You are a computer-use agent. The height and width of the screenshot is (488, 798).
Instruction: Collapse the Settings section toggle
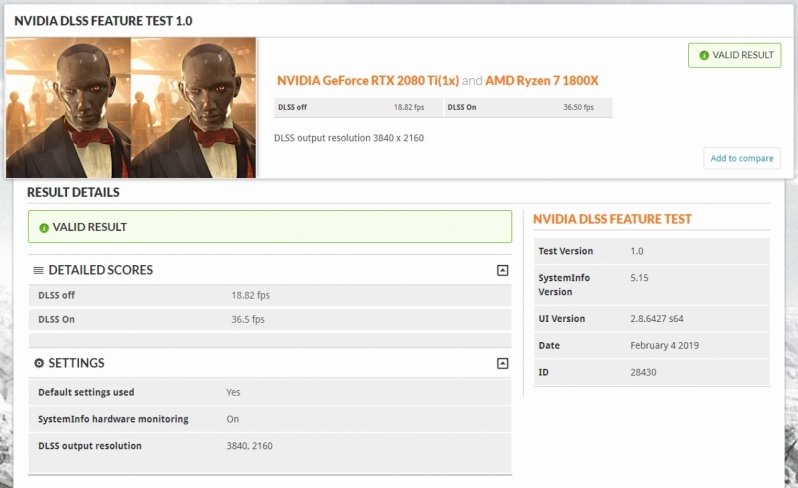[502, 363]
